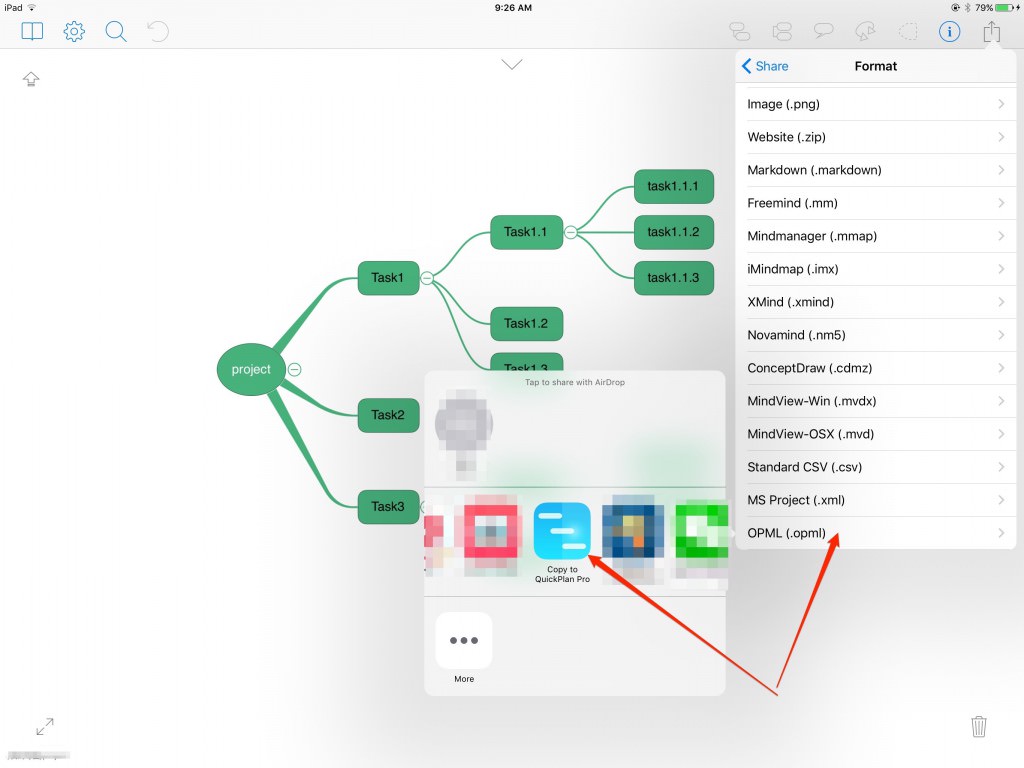The image size is (1024, 768).
Task: Tap the search magnifier icon
Action: pyautogui.click(x=116, y=32)
